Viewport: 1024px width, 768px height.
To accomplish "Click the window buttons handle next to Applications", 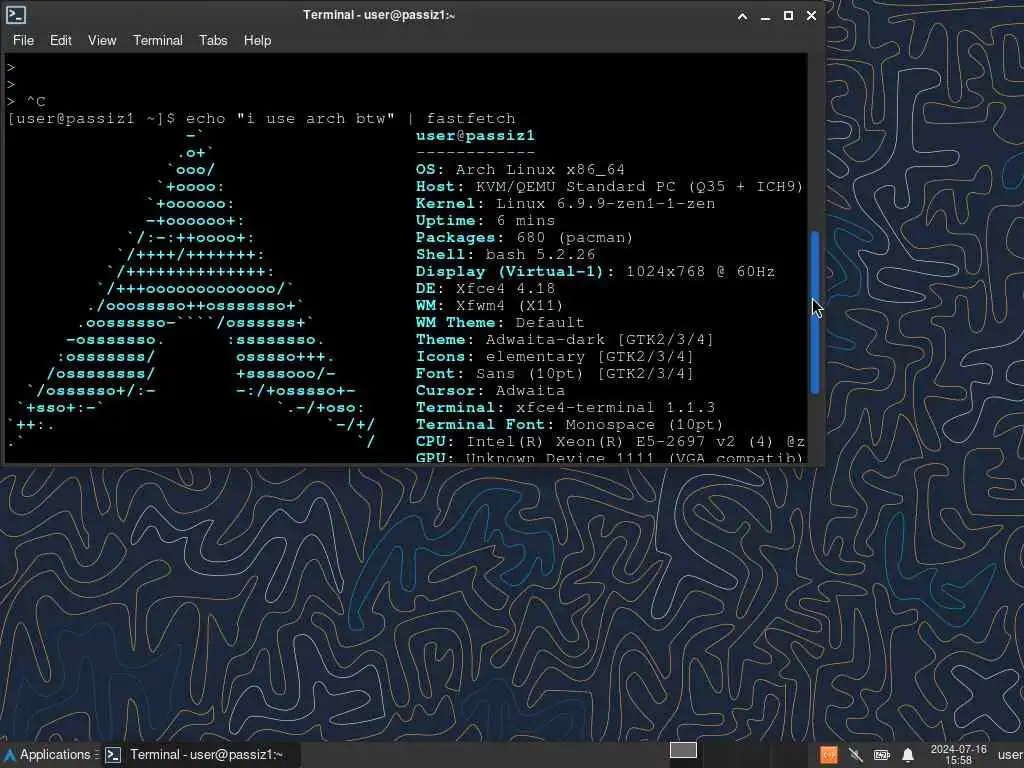I will (97, 755).
